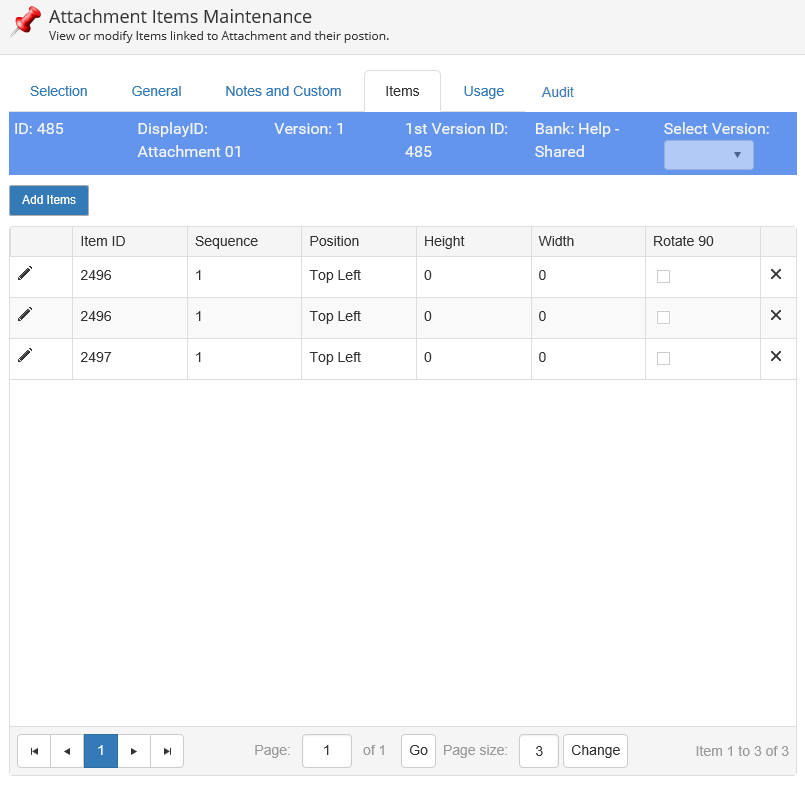Click the Page number input field
The height and width of the screenshot is (785, 805).
point(326,751)
